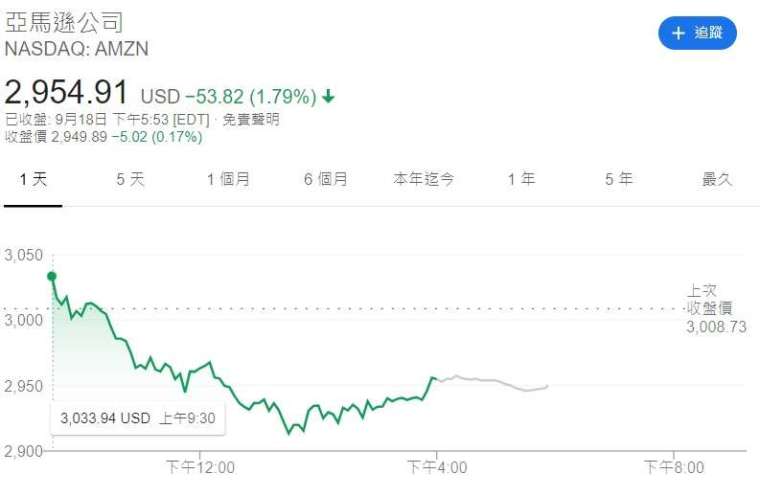This screenshot has width=760, height=496.
Task: Click the 下午12:00 axis label
Action: pos(200,468)
